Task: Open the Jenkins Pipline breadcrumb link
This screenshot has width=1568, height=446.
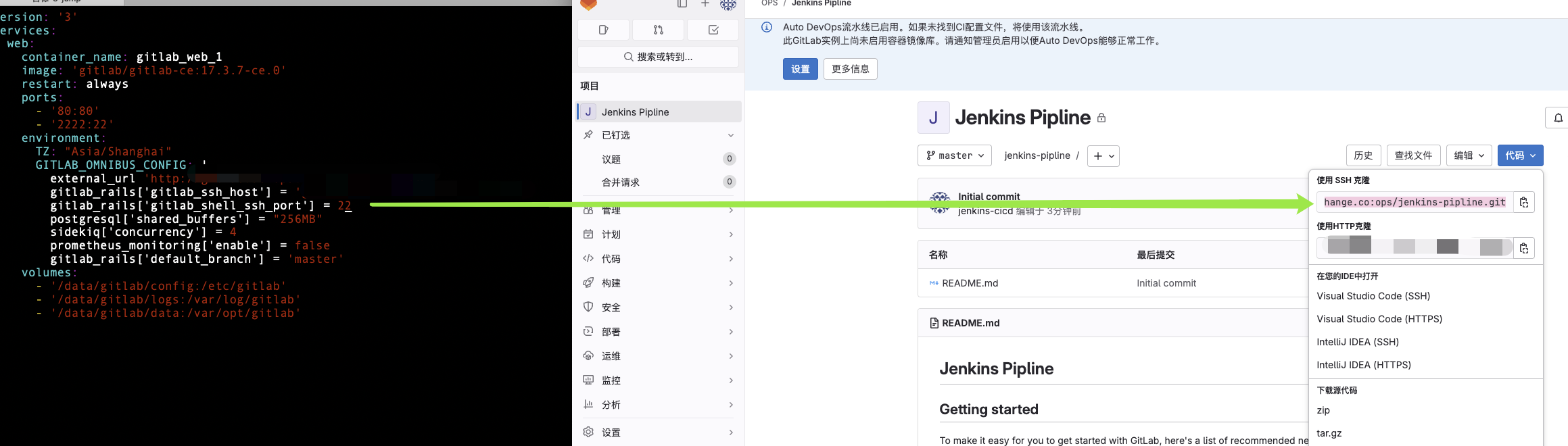Action: pos(822,3)
